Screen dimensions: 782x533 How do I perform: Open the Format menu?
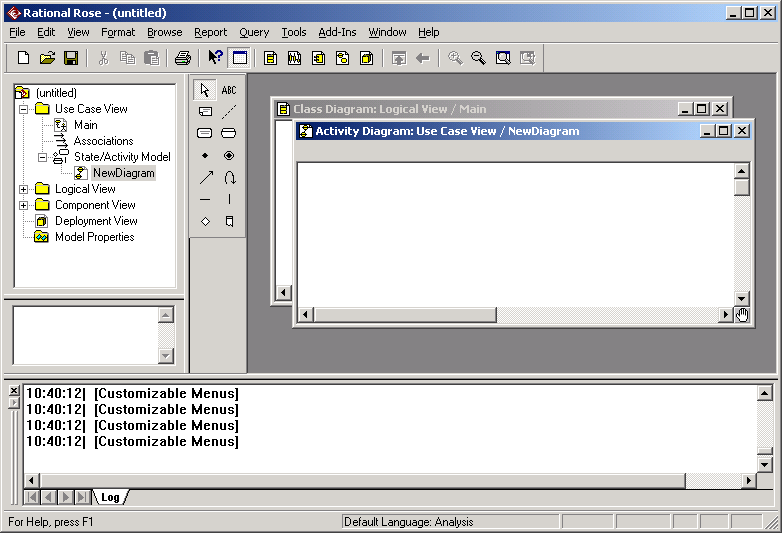pos(118,32)
